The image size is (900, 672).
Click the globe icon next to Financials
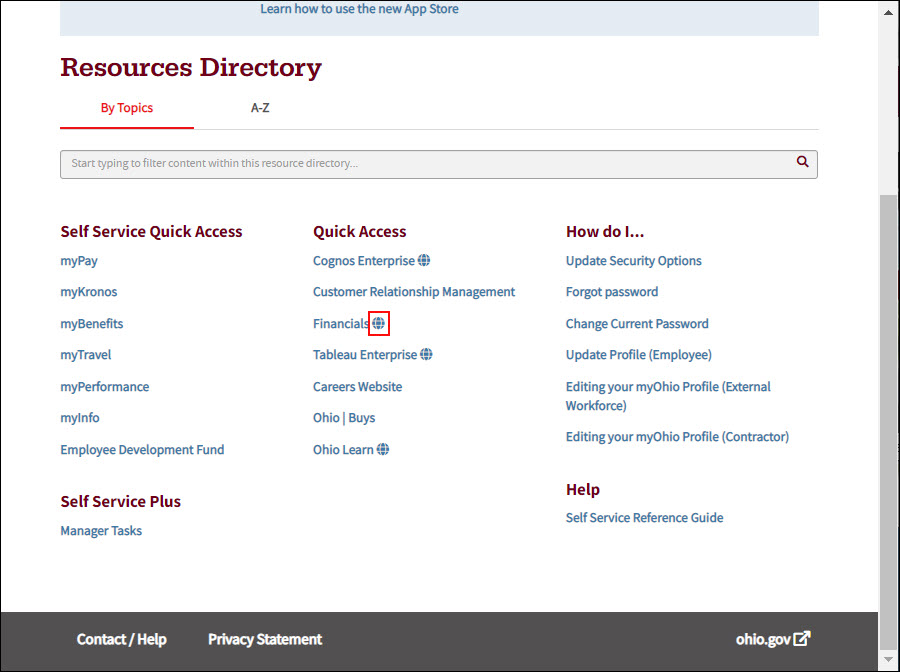[x=378, y=323]
